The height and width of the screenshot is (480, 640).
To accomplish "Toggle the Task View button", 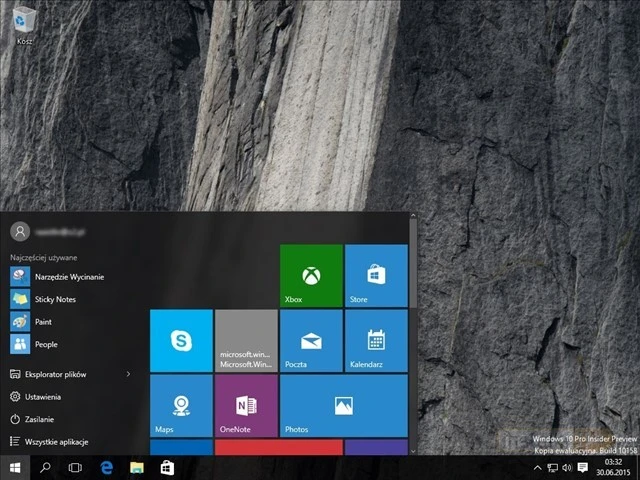I will click(x=75, y=467).
